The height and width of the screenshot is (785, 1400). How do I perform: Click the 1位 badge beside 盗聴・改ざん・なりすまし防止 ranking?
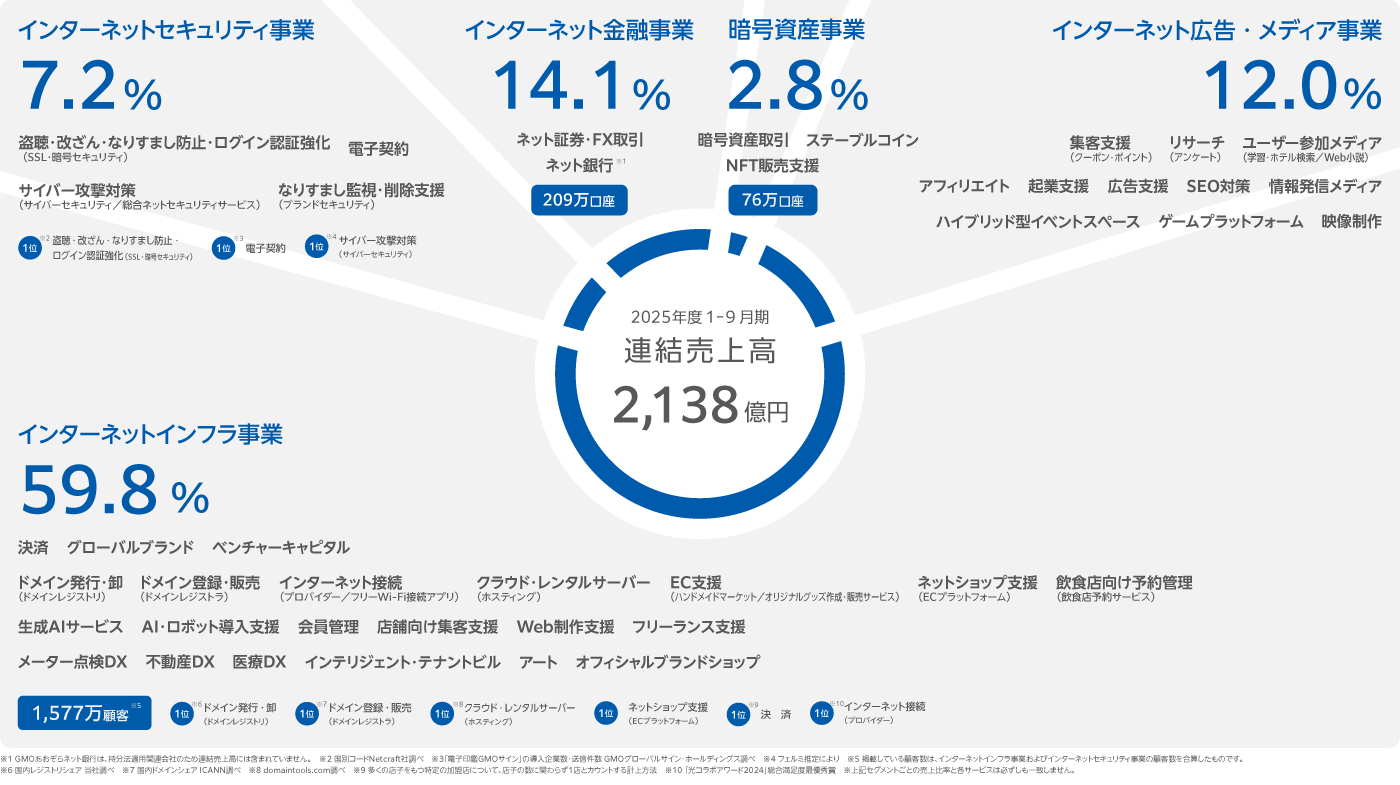tap(30, 248)
